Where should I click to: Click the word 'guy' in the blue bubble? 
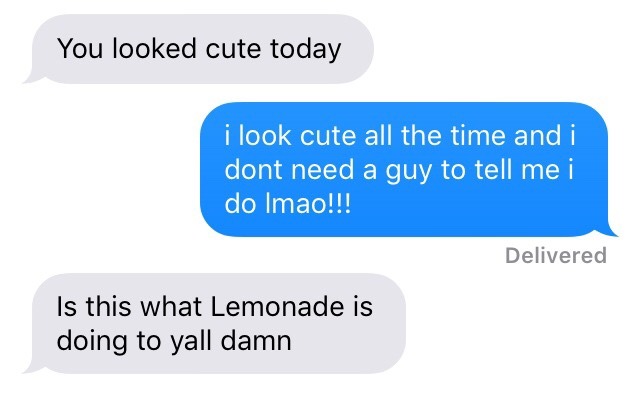click(409, 171)
